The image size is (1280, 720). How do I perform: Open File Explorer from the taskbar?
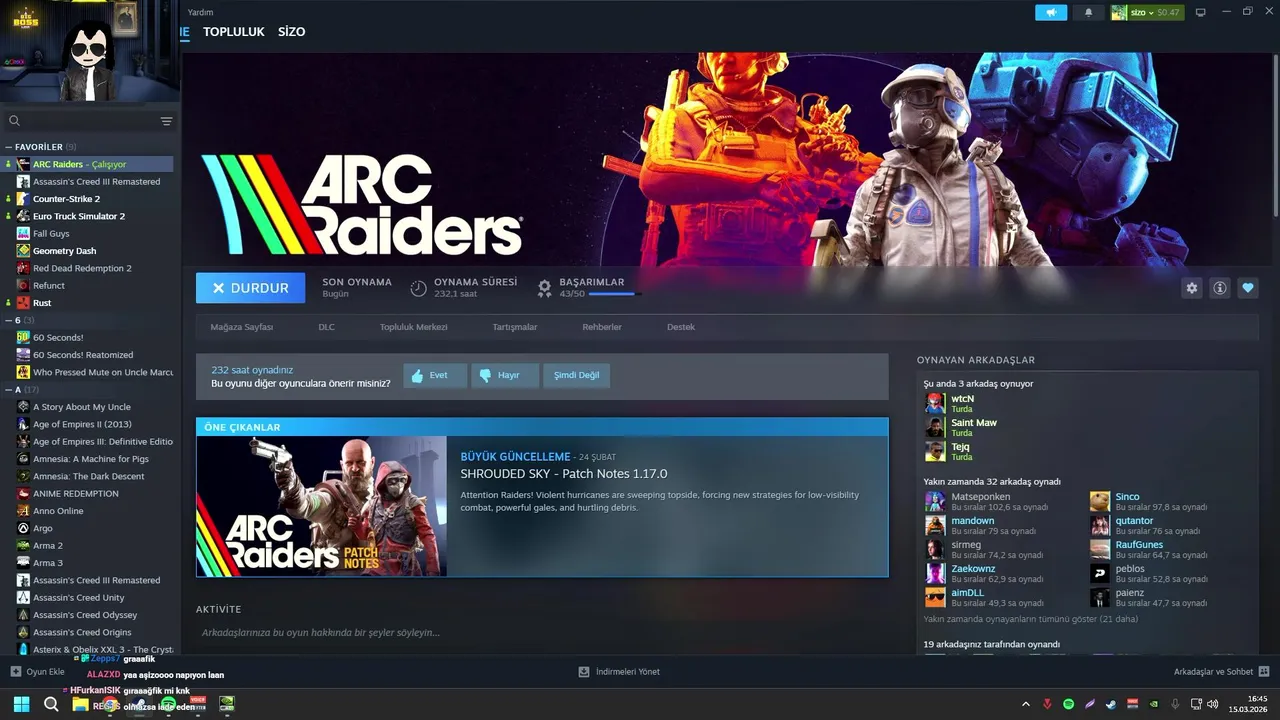click(x=80, y=704)
